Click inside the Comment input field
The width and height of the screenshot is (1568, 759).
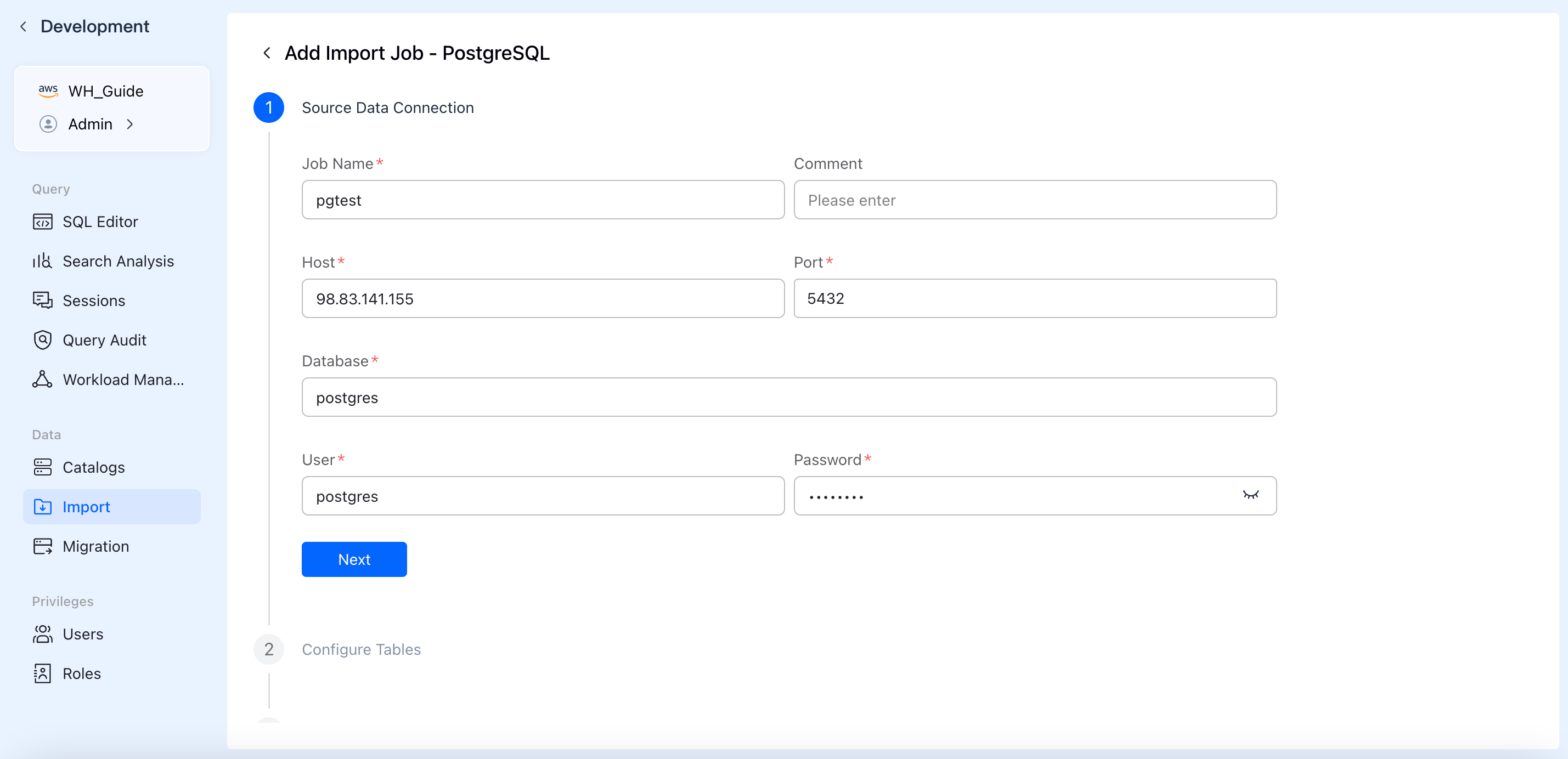(x=1035, y=200)
